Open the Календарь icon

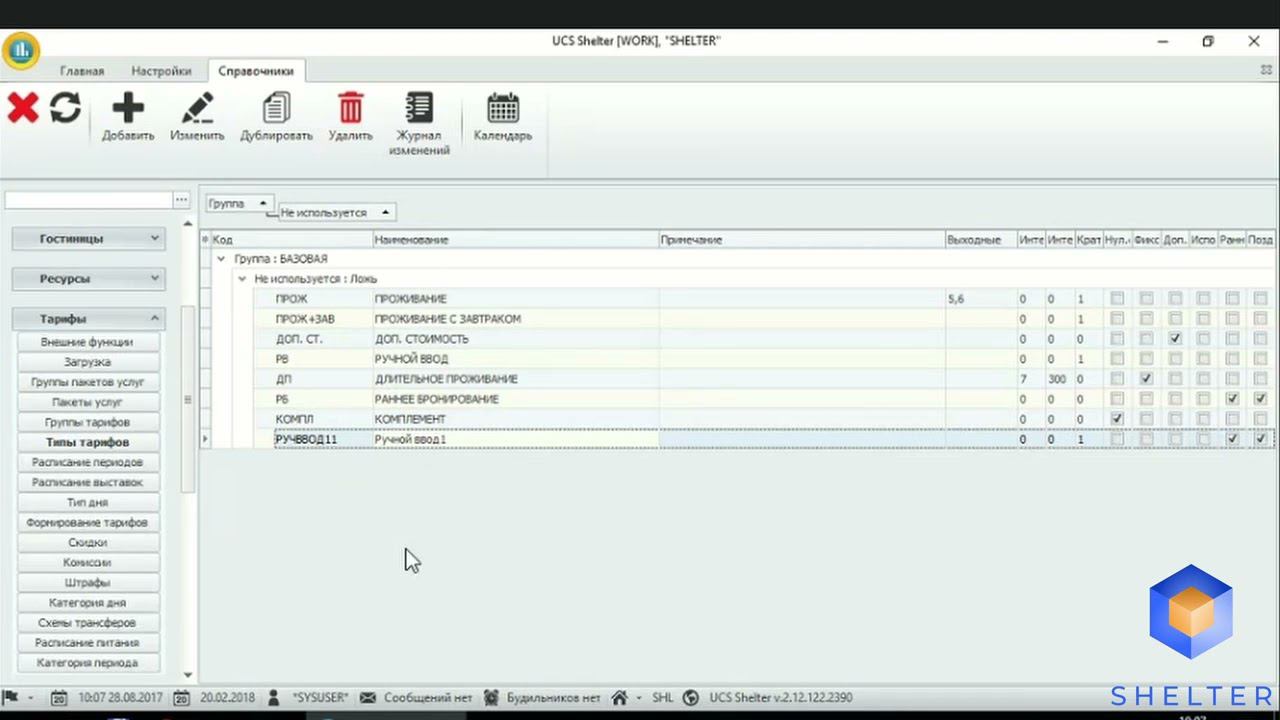coord(503,107)
